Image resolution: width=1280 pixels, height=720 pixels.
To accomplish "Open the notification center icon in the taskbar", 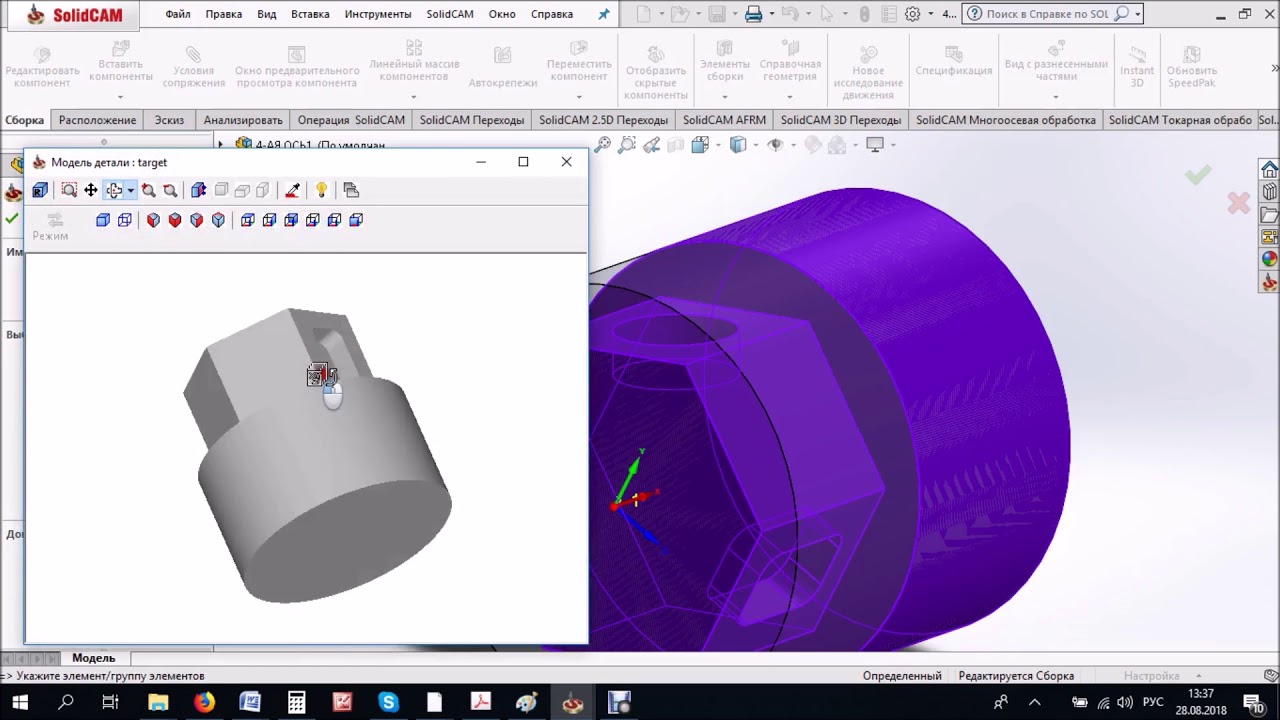I will [1254, 703].
